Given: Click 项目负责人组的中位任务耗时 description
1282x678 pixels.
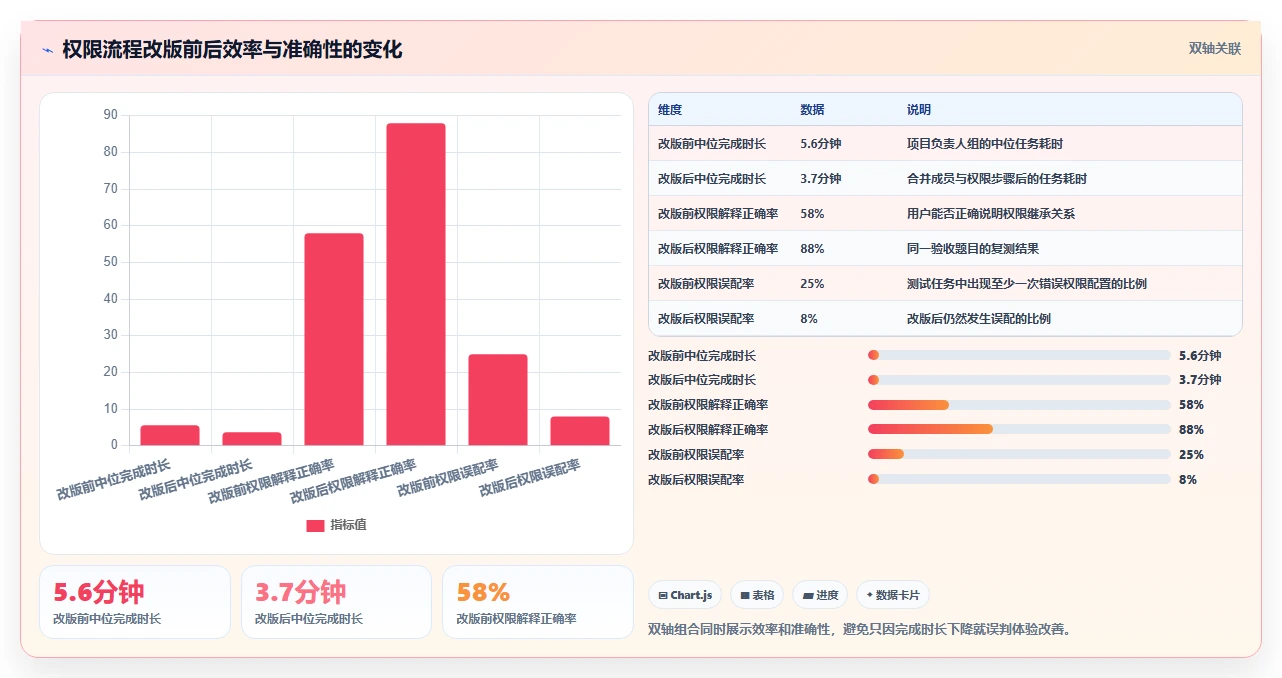Looking at the screenshot, I should pyautogui.click(x=984, y=144).
